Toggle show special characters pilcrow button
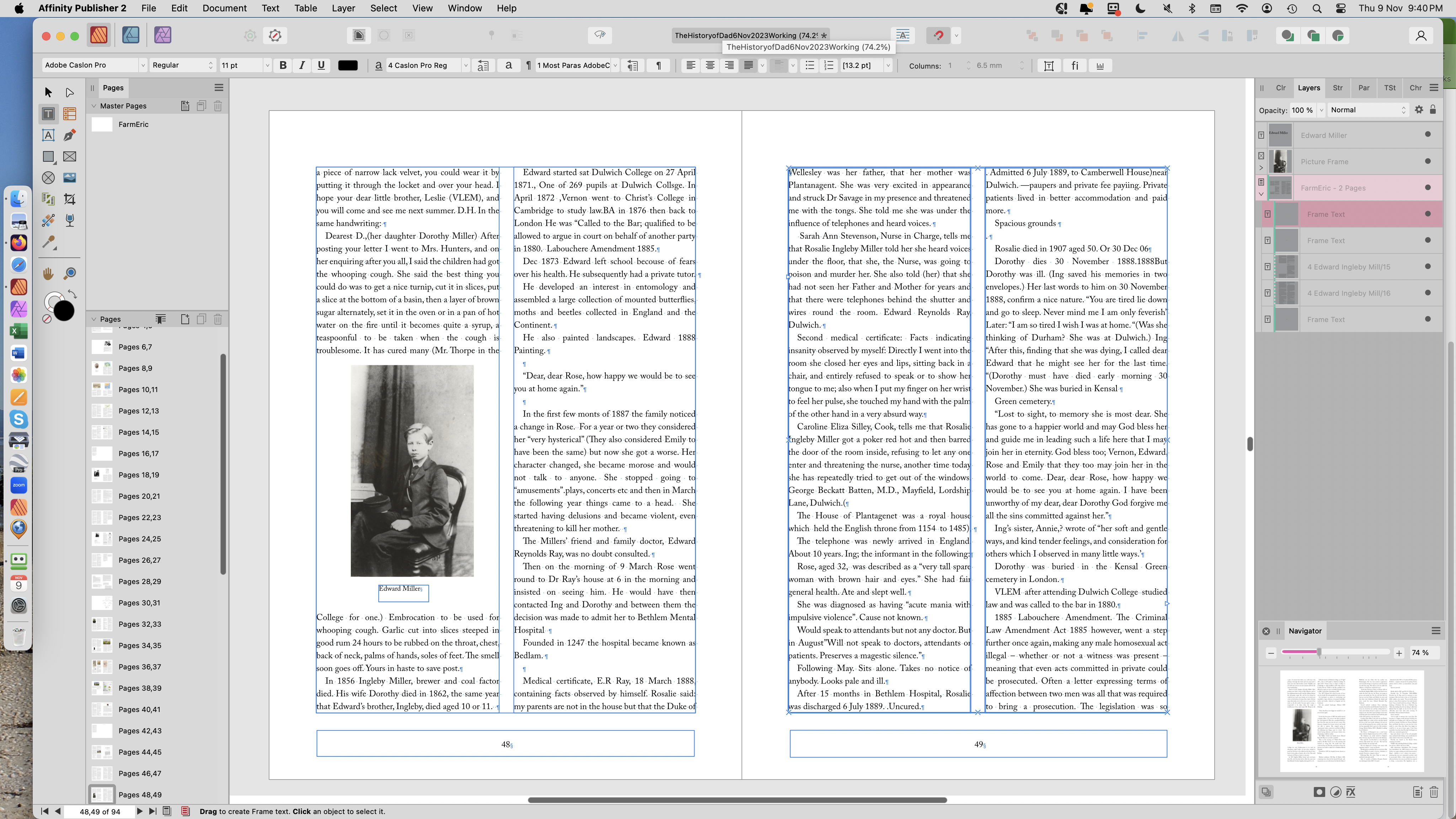This screenshot has height=819, width=1456. (658, 65)
